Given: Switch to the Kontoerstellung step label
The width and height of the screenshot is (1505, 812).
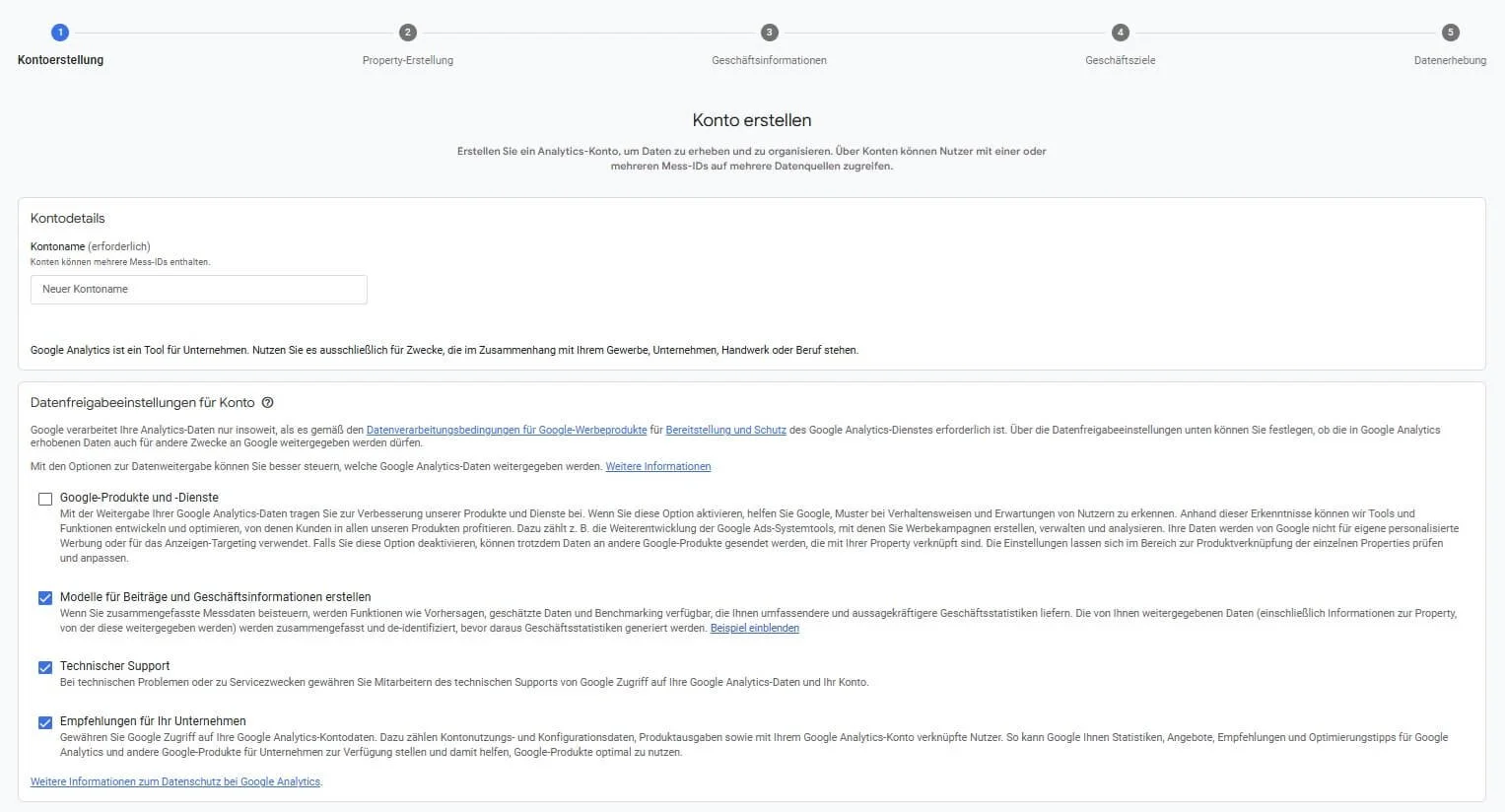Looking at the screenshot, I should (x=59, y=60).
